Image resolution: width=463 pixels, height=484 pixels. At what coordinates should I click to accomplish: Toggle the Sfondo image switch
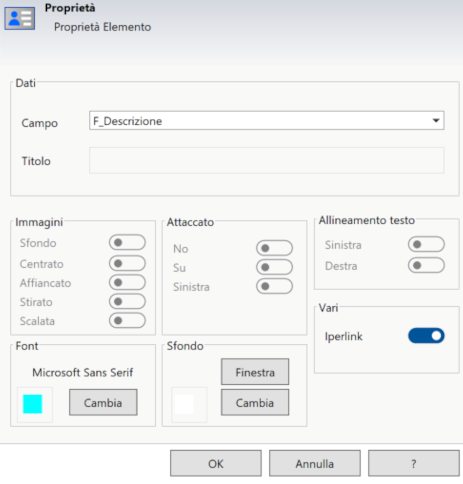click(127, 242)
